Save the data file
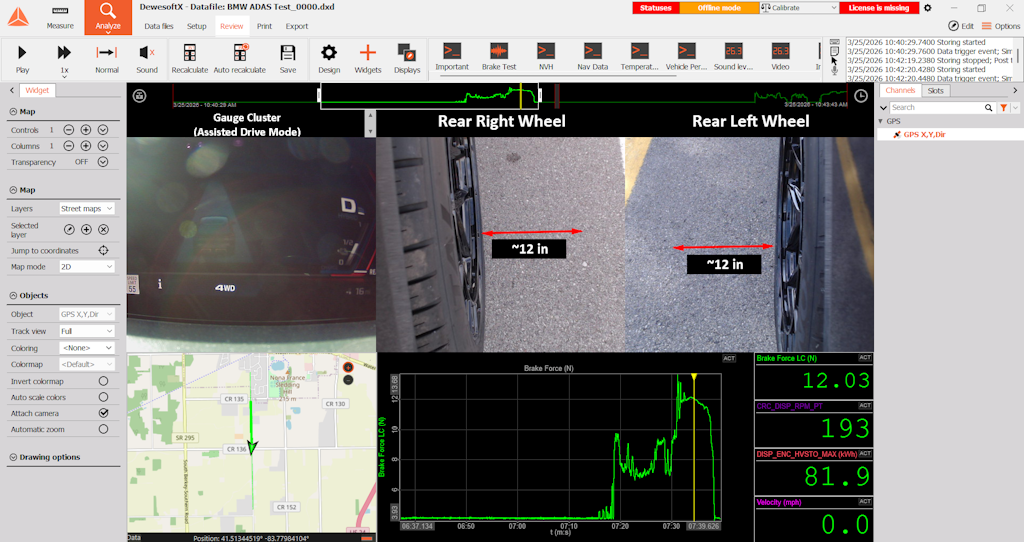 coord(287,59)
